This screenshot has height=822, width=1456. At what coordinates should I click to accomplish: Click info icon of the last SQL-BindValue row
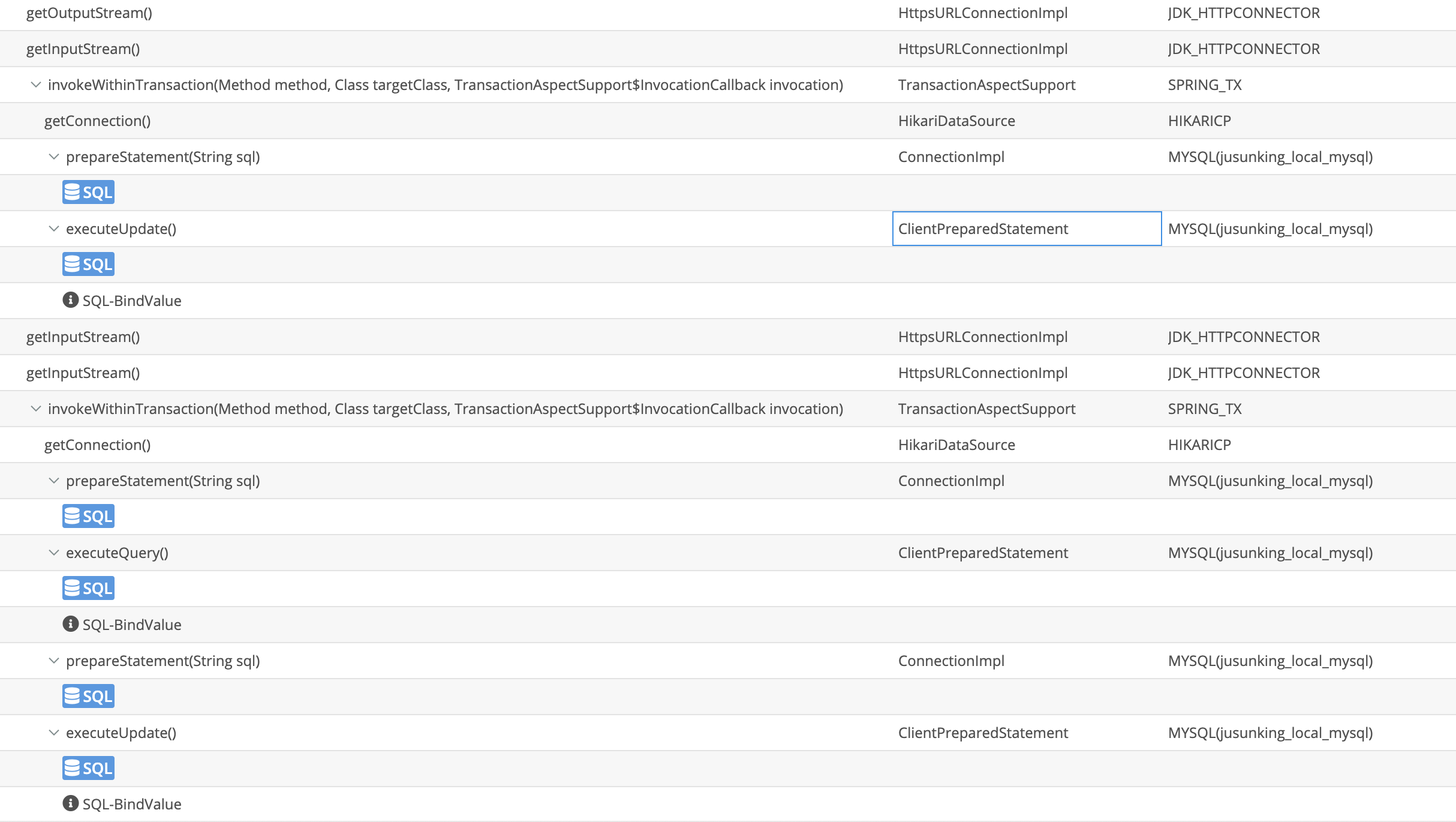71,803
